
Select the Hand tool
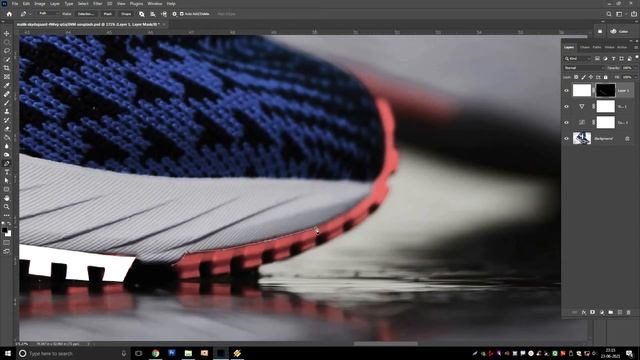pyautogui.click(x=7, y=198)
